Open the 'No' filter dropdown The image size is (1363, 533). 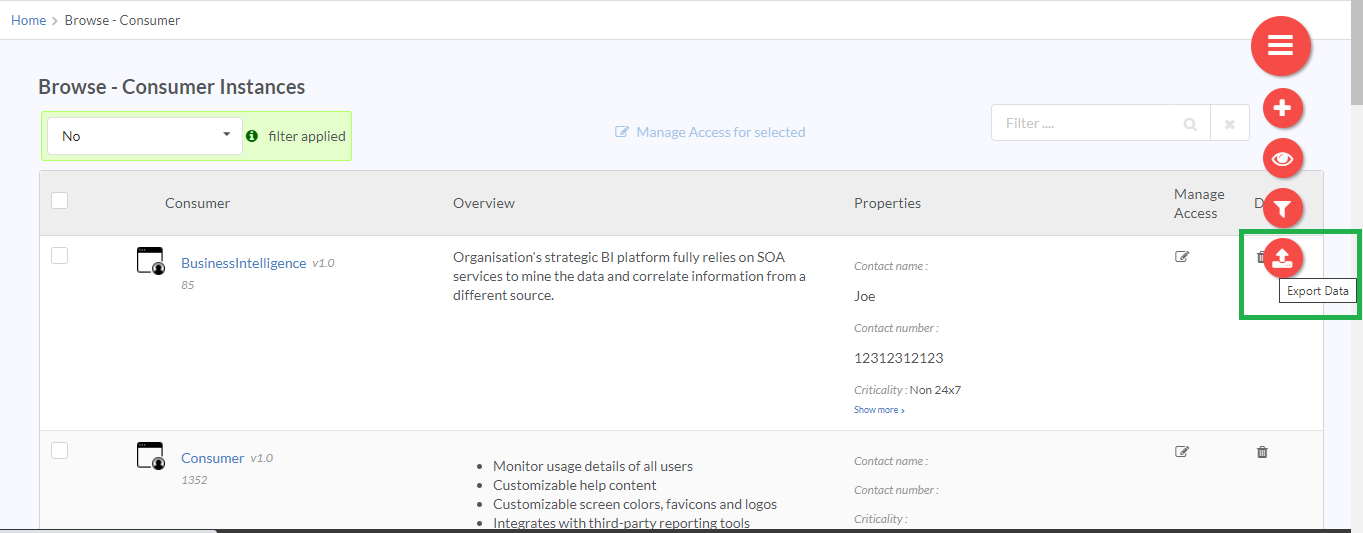click(145, 136)
